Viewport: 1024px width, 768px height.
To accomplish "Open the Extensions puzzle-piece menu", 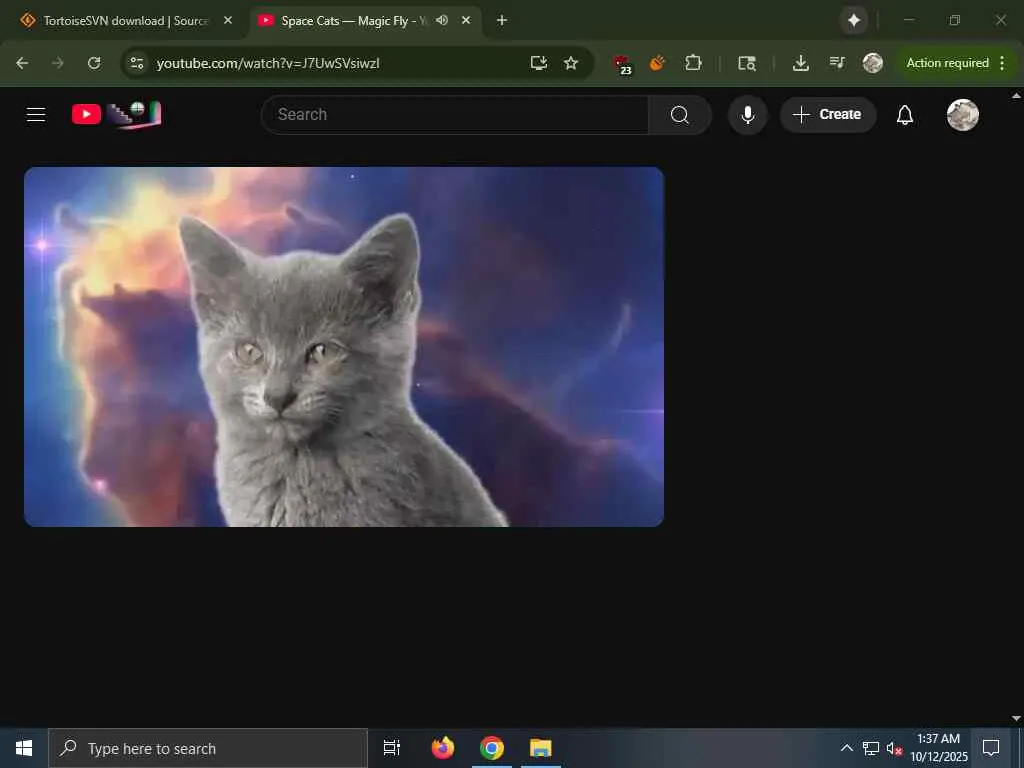I will click(x=693, y=63).
